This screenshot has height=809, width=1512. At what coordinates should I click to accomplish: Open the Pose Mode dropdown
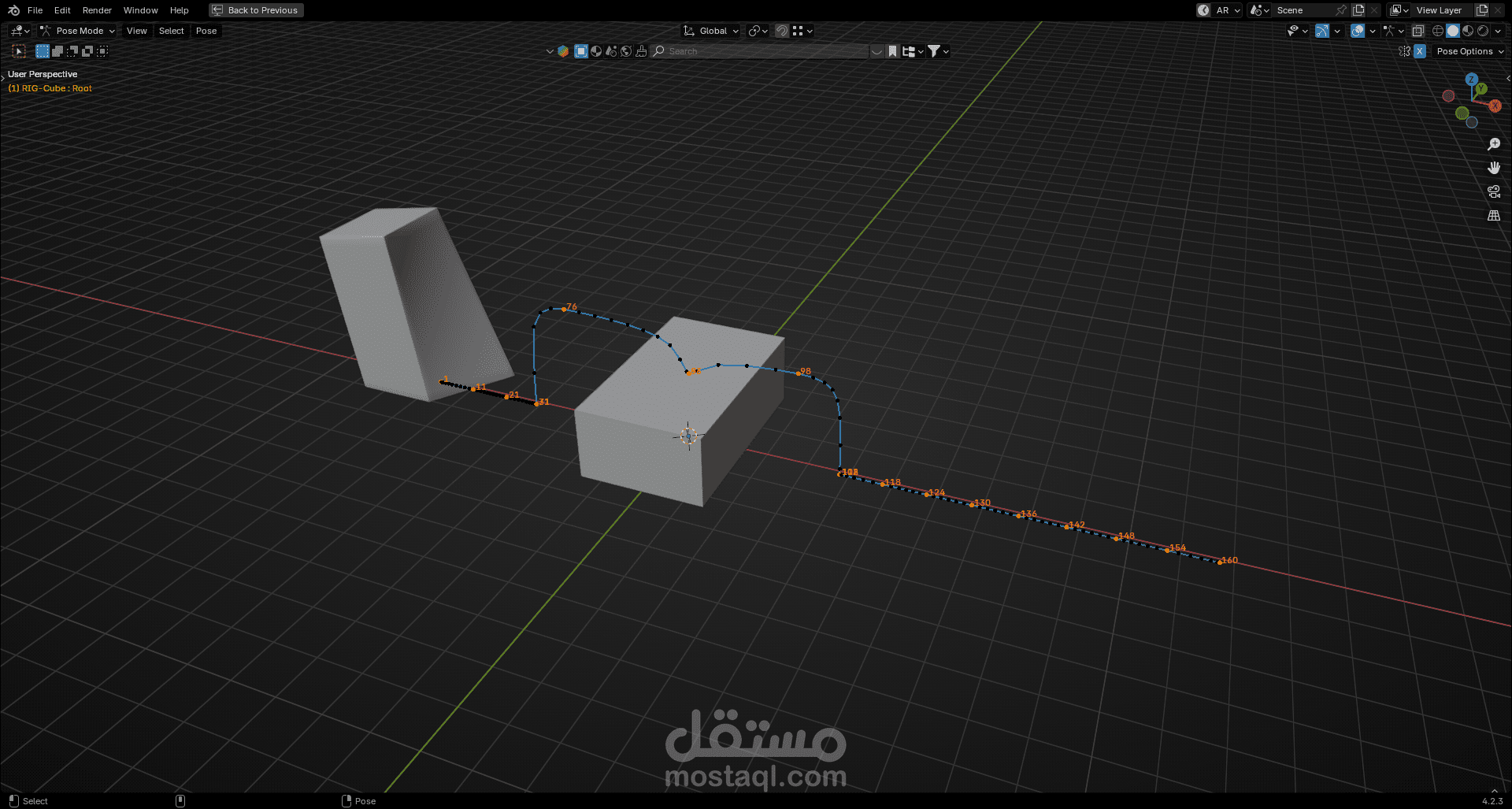tap(77, 31)
